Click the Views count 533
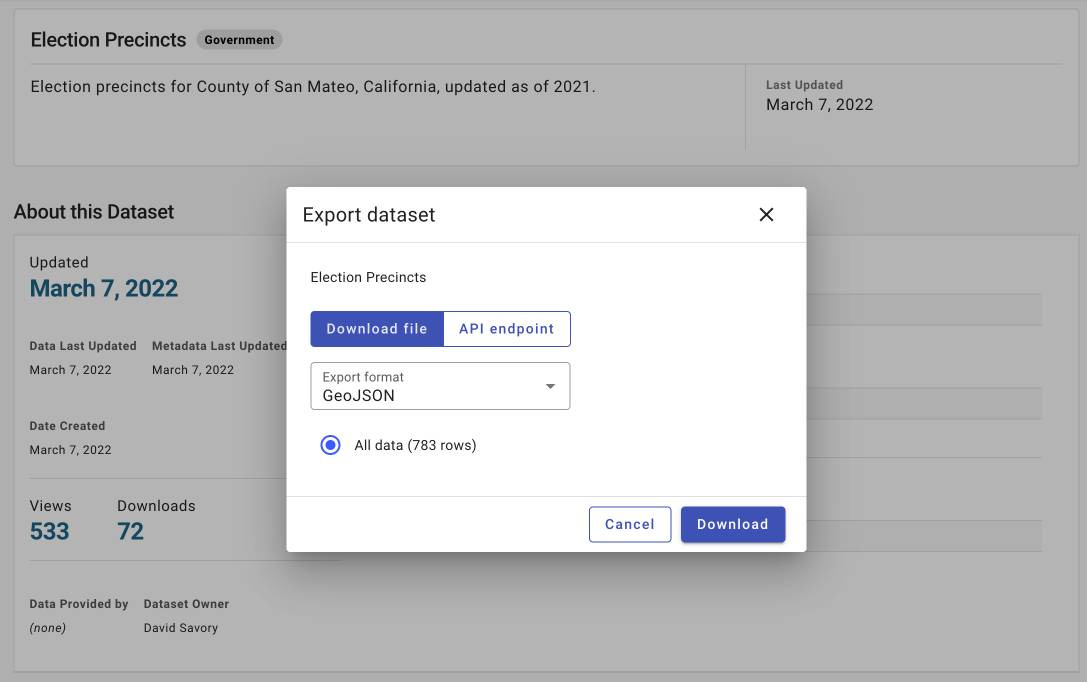The image size is (1087, 682). coord(49,532)
